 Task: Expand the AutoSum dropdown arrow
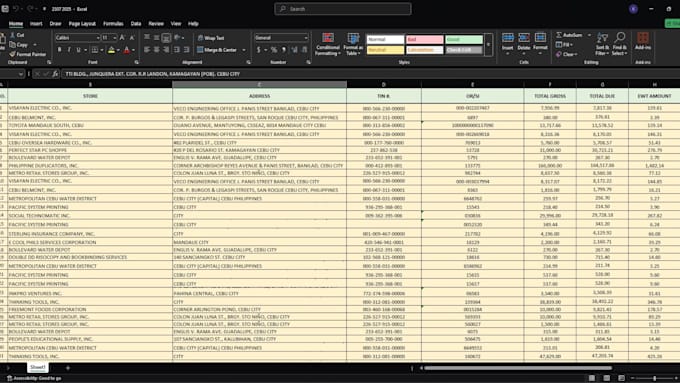click(589, 35)
